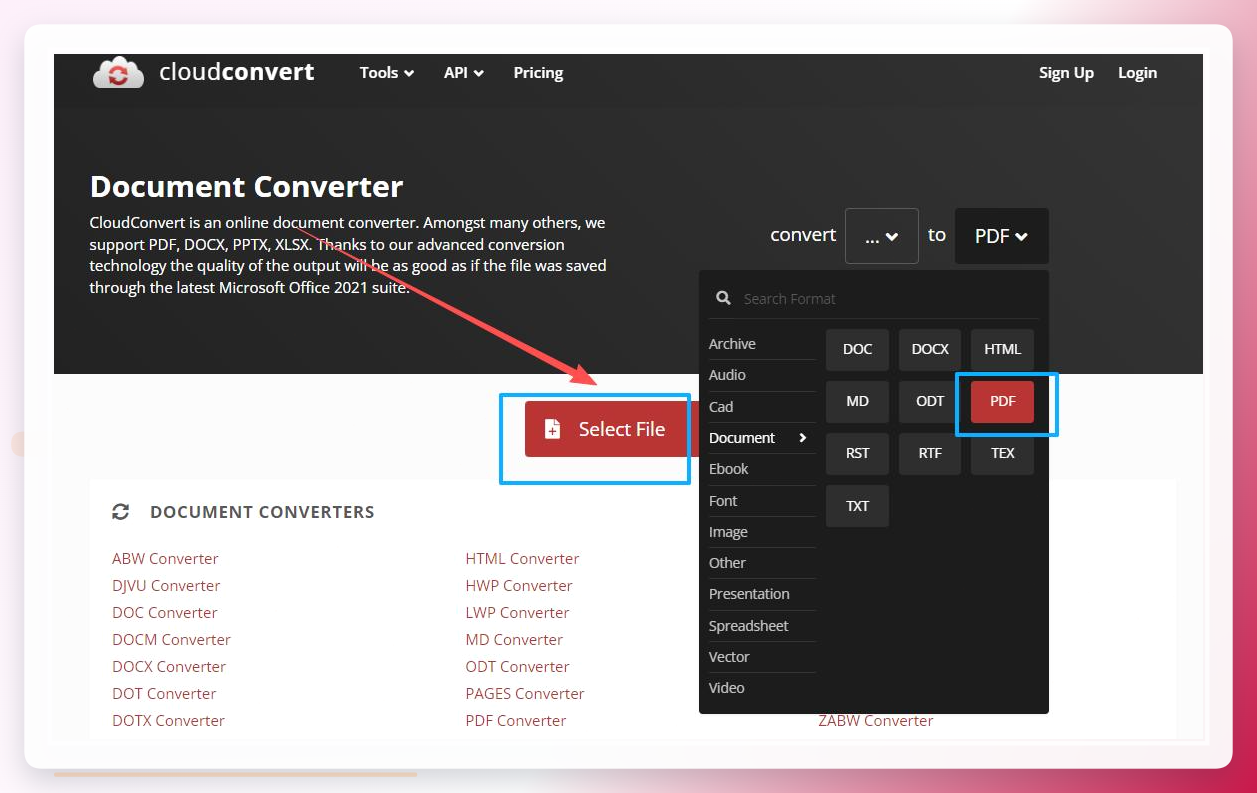Choose the ODT format button
Image resolution: width=1257 pixels, height=793 pixels.
930,401
